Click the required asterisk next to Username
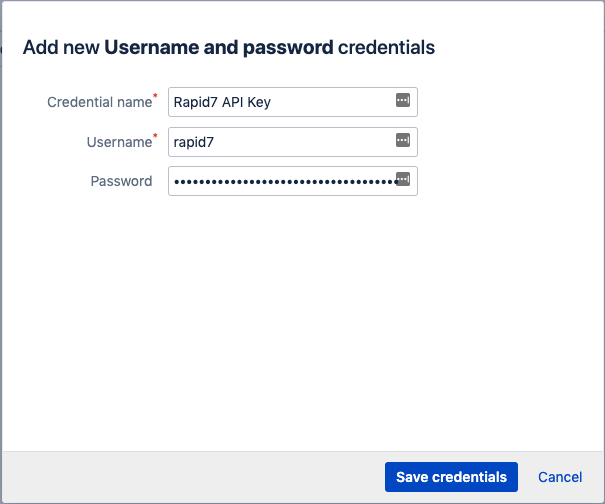Viewport: 605px width, 504px height. (155, 137)
